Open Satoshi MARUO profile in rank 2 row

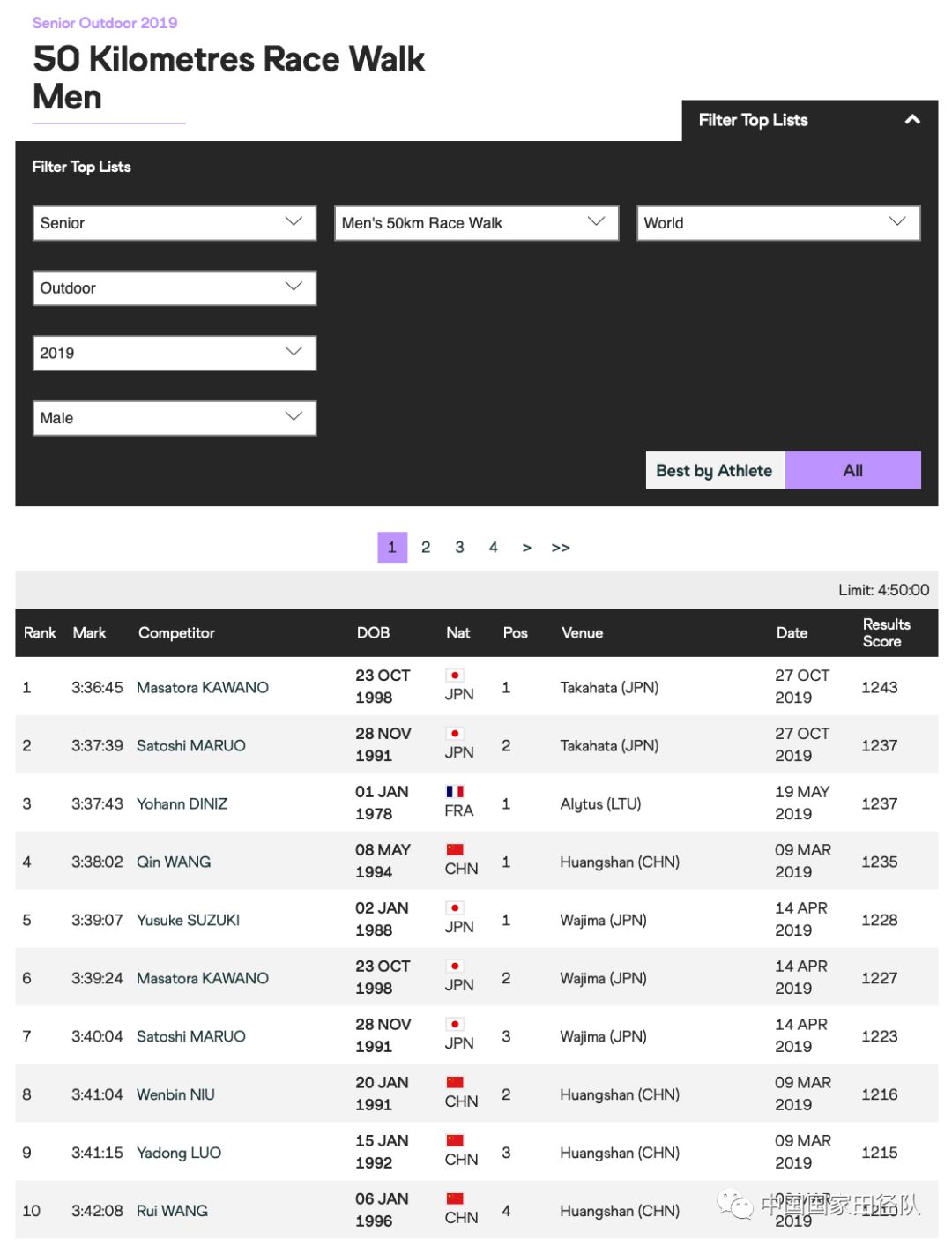pos(191,745)
